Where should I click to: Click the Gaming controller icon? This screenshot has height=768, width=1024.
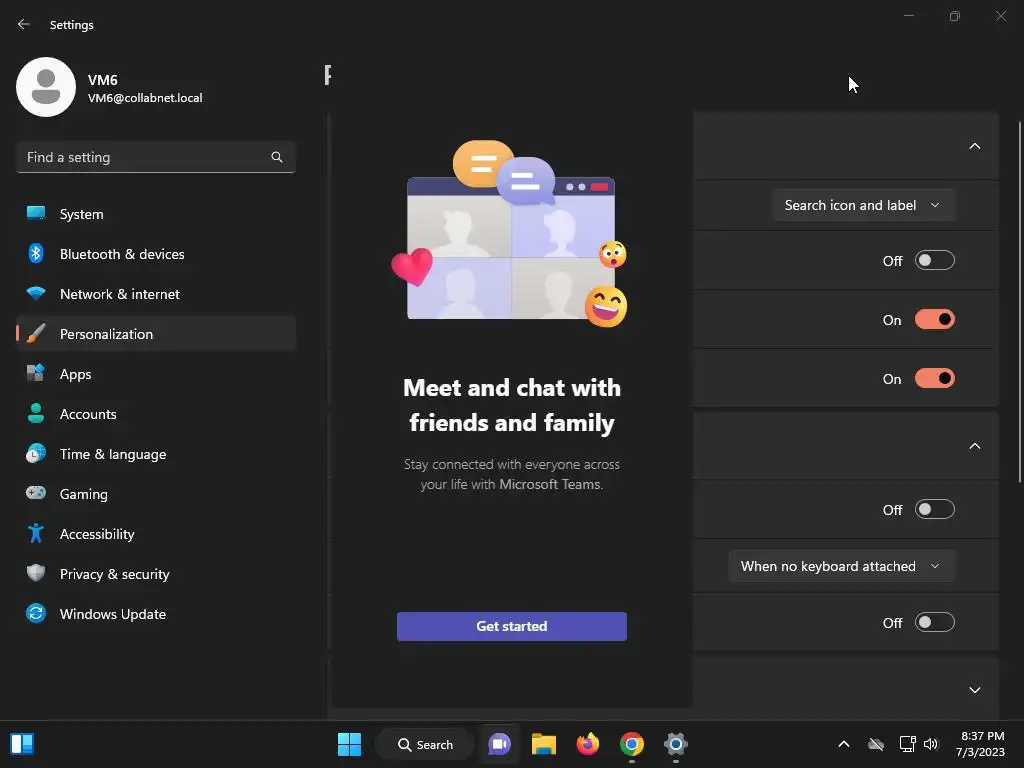coord(36,493)
